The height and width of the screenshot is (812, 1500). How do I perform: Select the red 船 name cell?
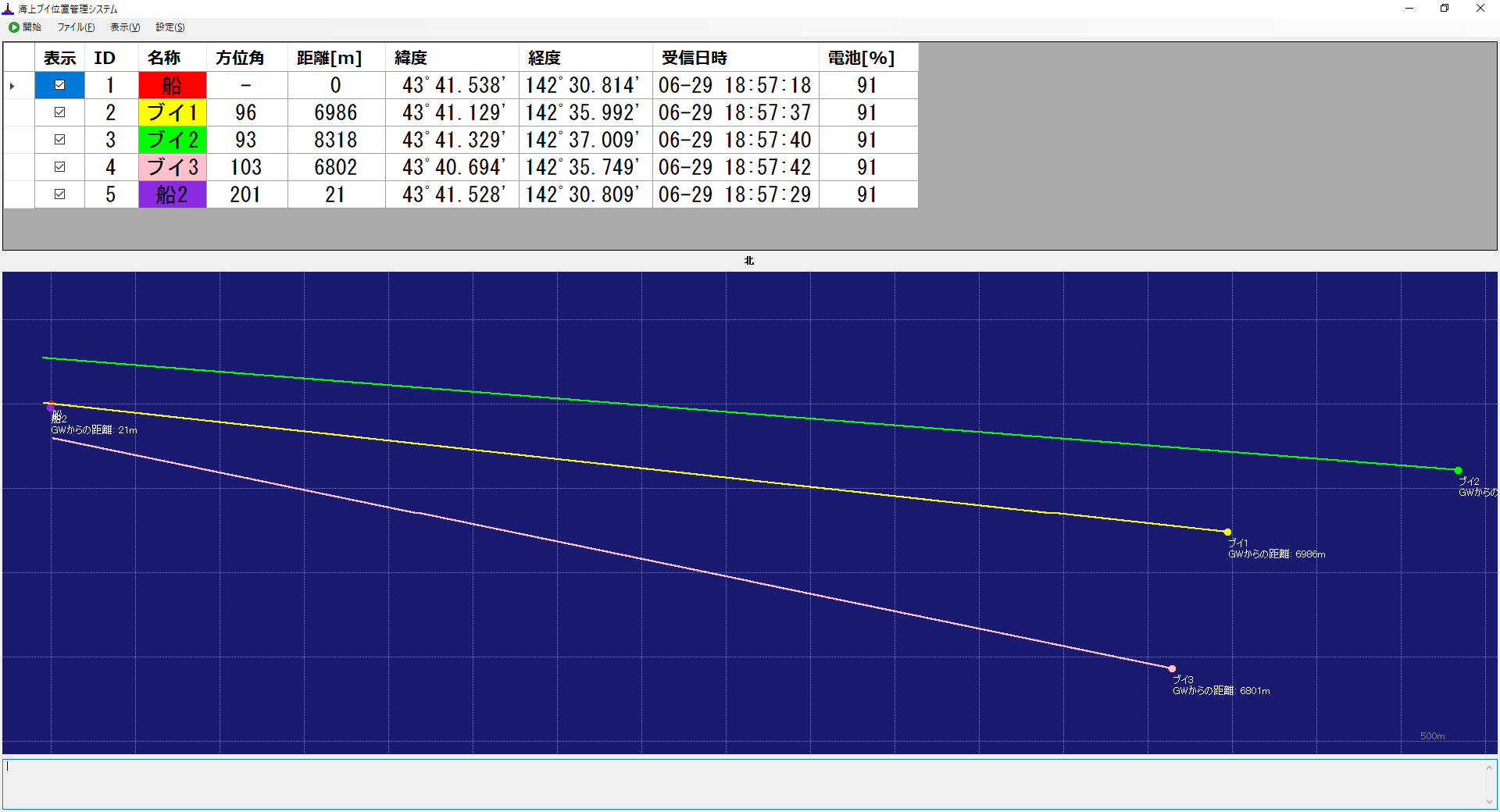point(173,85)
